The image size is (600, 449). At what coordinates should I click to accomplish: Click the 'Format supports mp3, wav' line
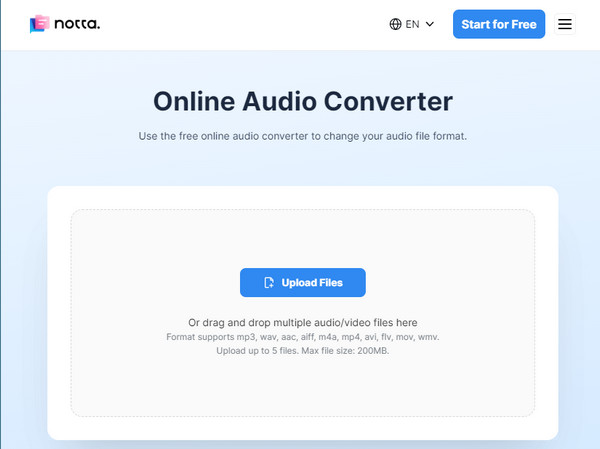302,337
